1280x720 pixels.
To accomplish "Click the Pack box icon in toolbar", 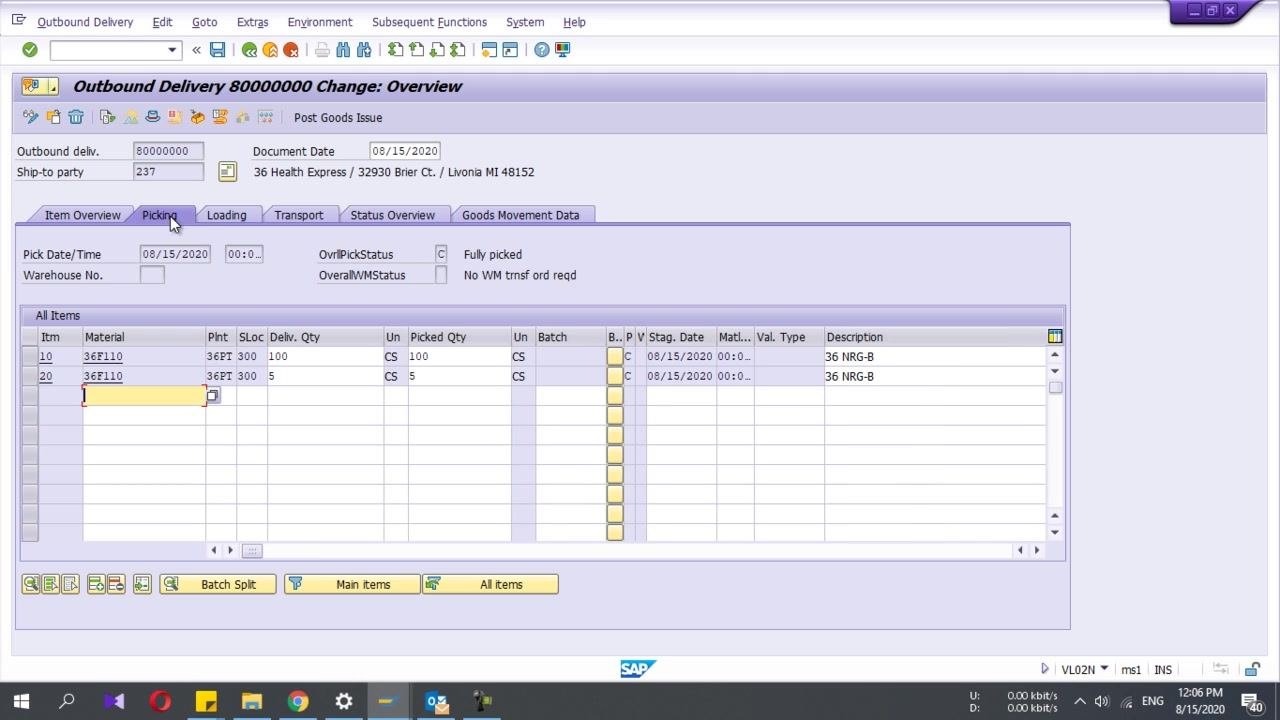I will pyautogui.click(x=197, y=117).
